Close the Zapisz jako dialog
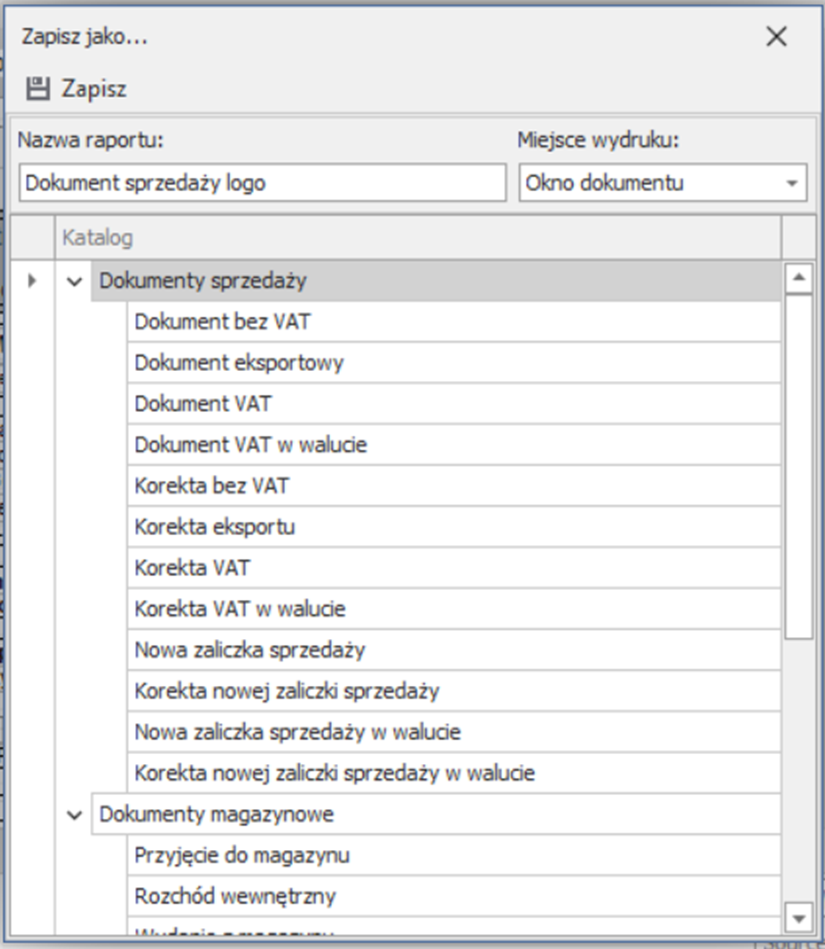Image resolution: width=825 pixels, height=949 pixels. pyautogui.click(x=776, y=37)
